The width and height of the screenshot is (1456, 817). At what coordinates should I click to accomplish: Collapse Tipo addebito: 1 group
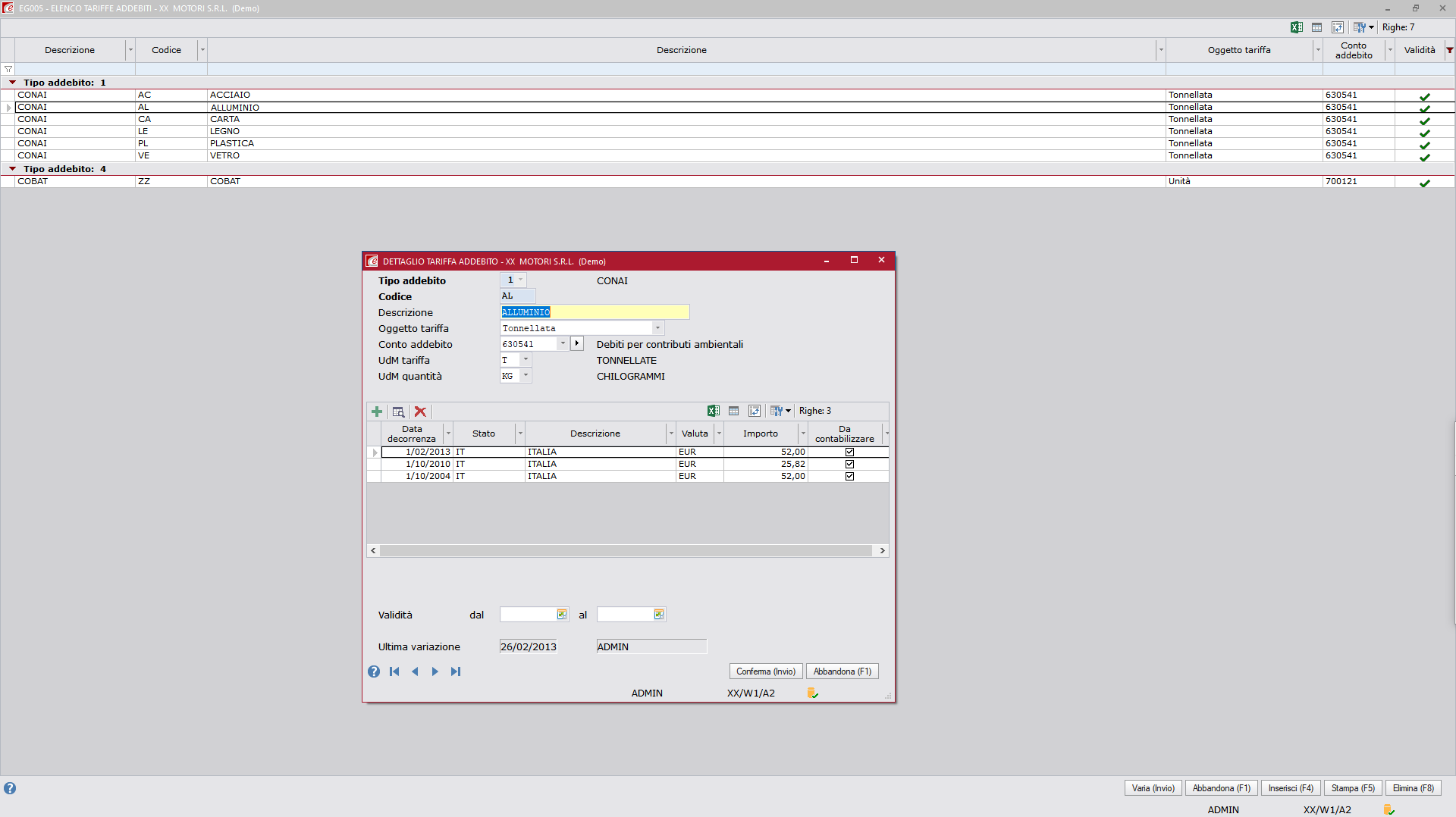pos(12,82)
